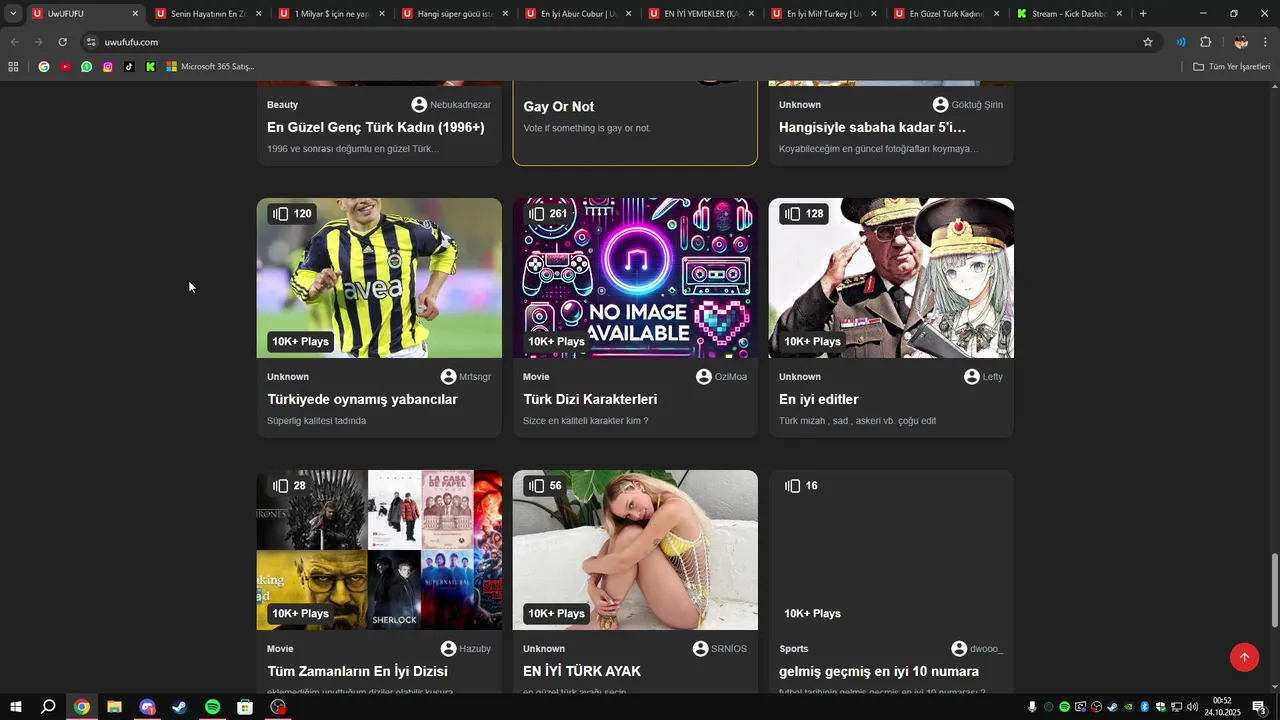Screen dimensions: 1280x720
Task: Open gelmiş geçmiş en iyi 10 numara
Action: [879, 671]
